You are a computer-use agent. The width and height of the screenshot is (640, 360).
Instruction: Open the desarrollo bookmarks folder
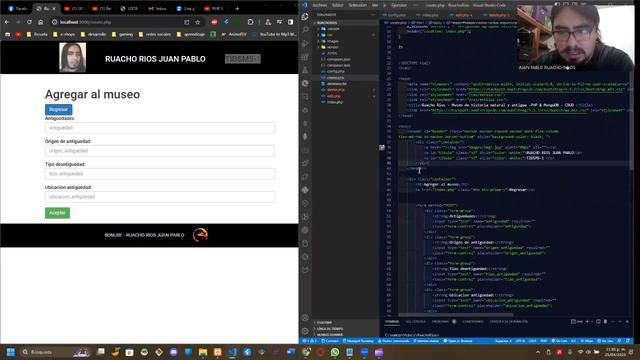[93, 34]
